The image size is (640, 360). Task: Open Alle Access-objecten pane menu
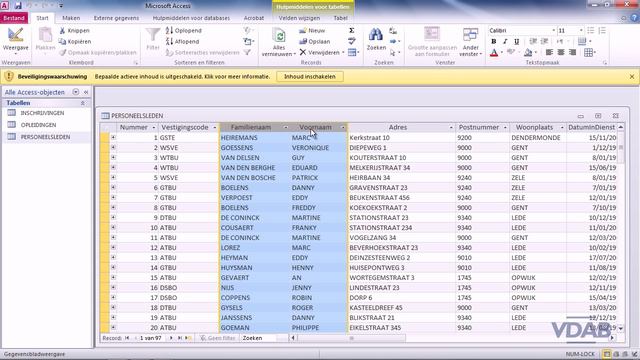coord(76,92)
